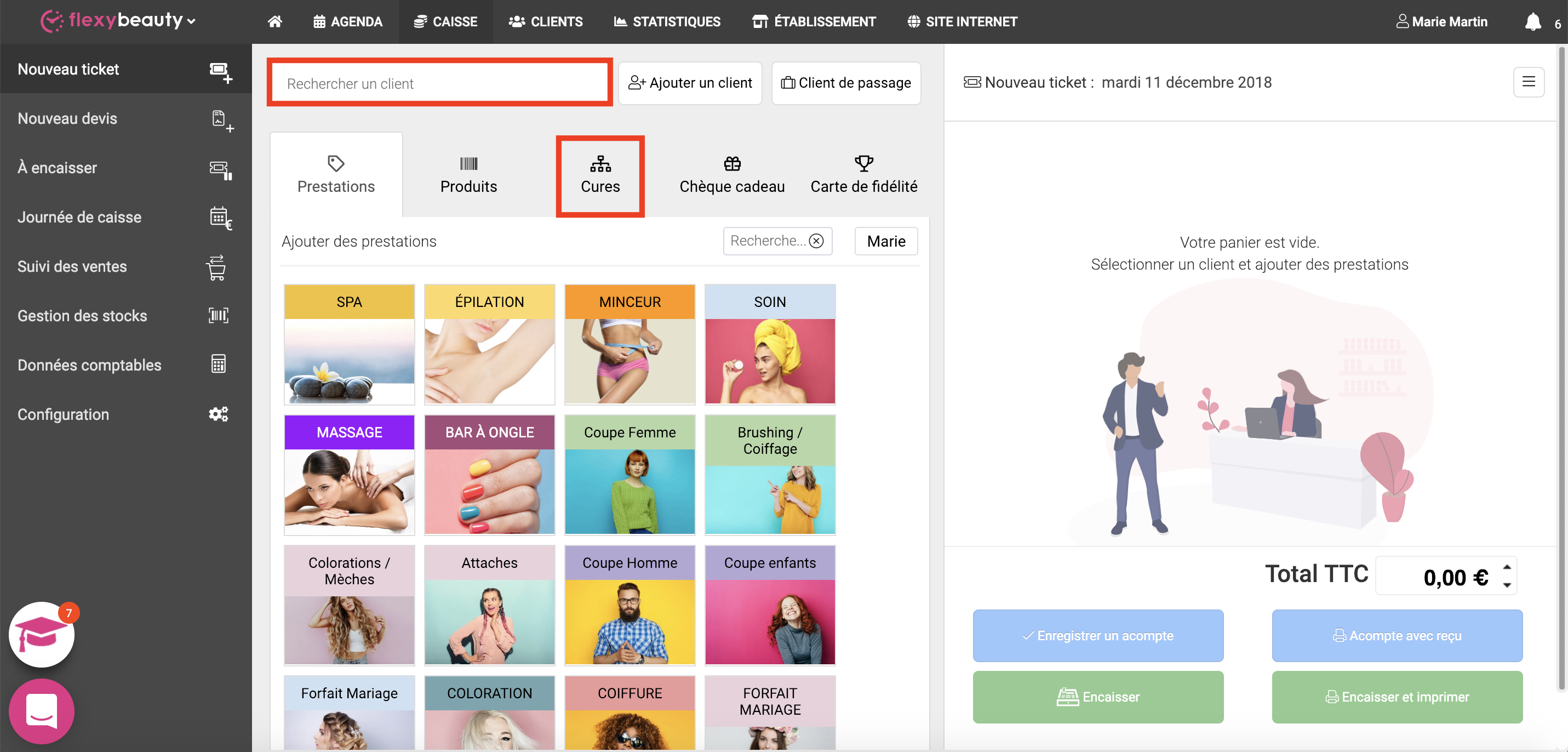Focus the Rechercher un client field
Screen dimensions: 1568x752
pos(439,83)
